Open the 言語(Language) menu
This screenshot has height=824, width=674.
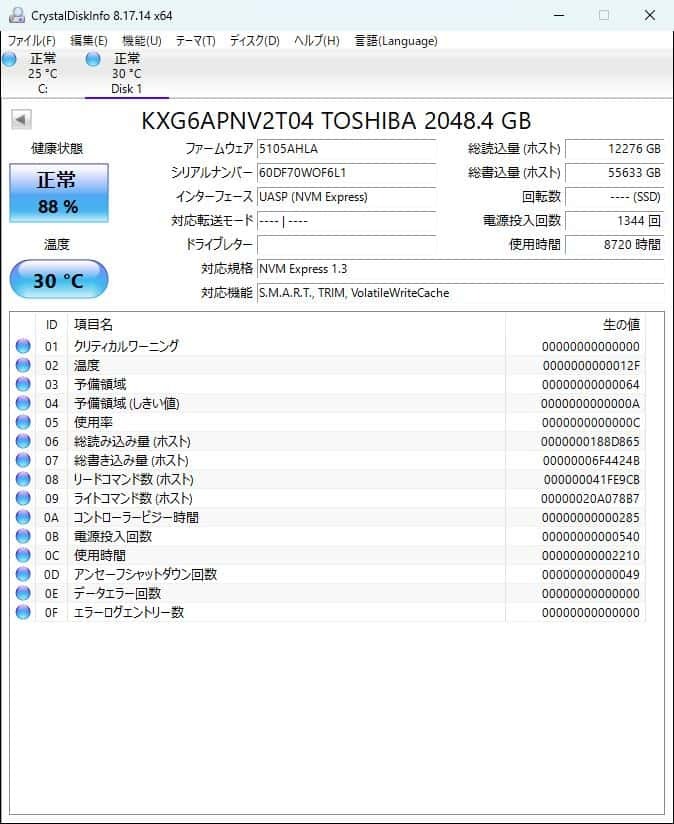tap(396, 40)
